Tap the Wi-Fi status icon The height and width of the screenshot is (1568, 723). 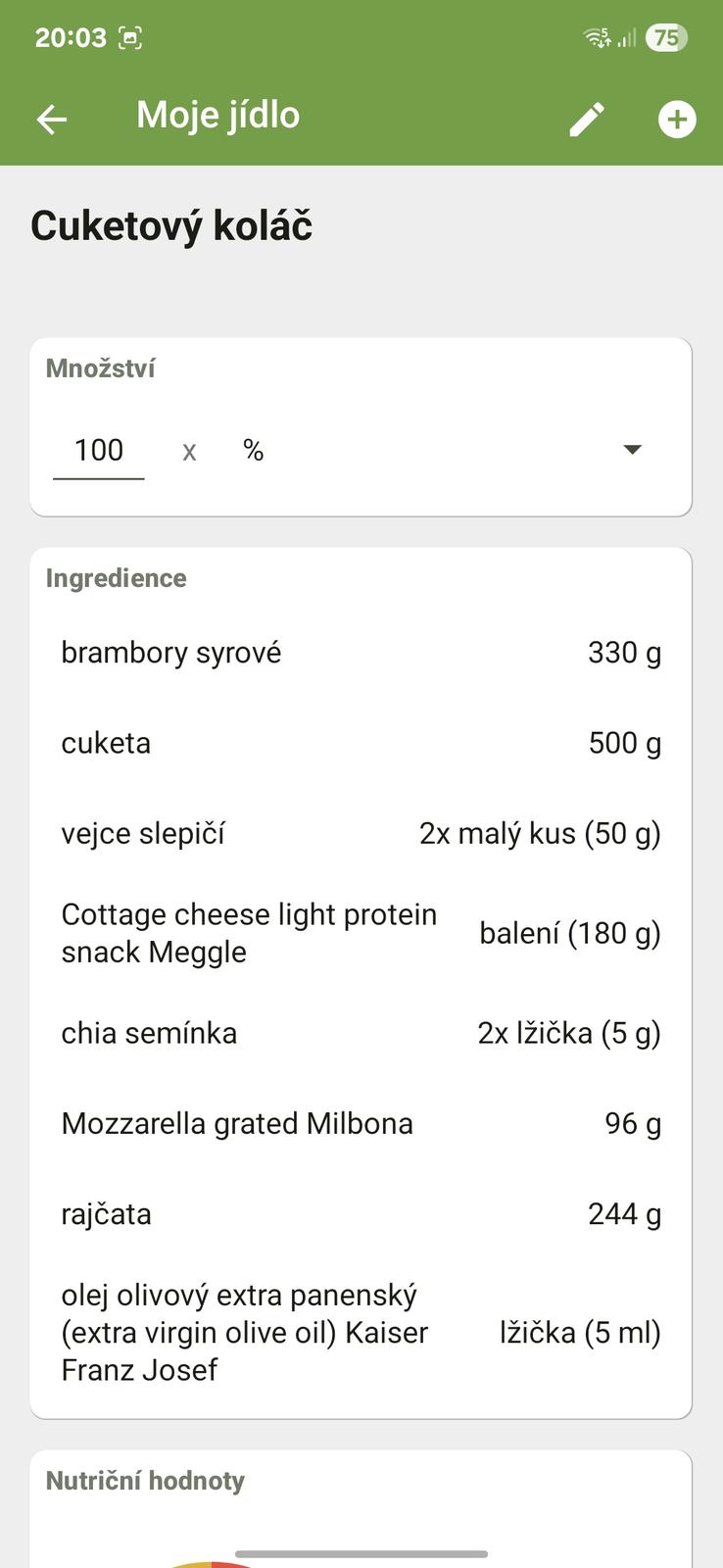597,38
